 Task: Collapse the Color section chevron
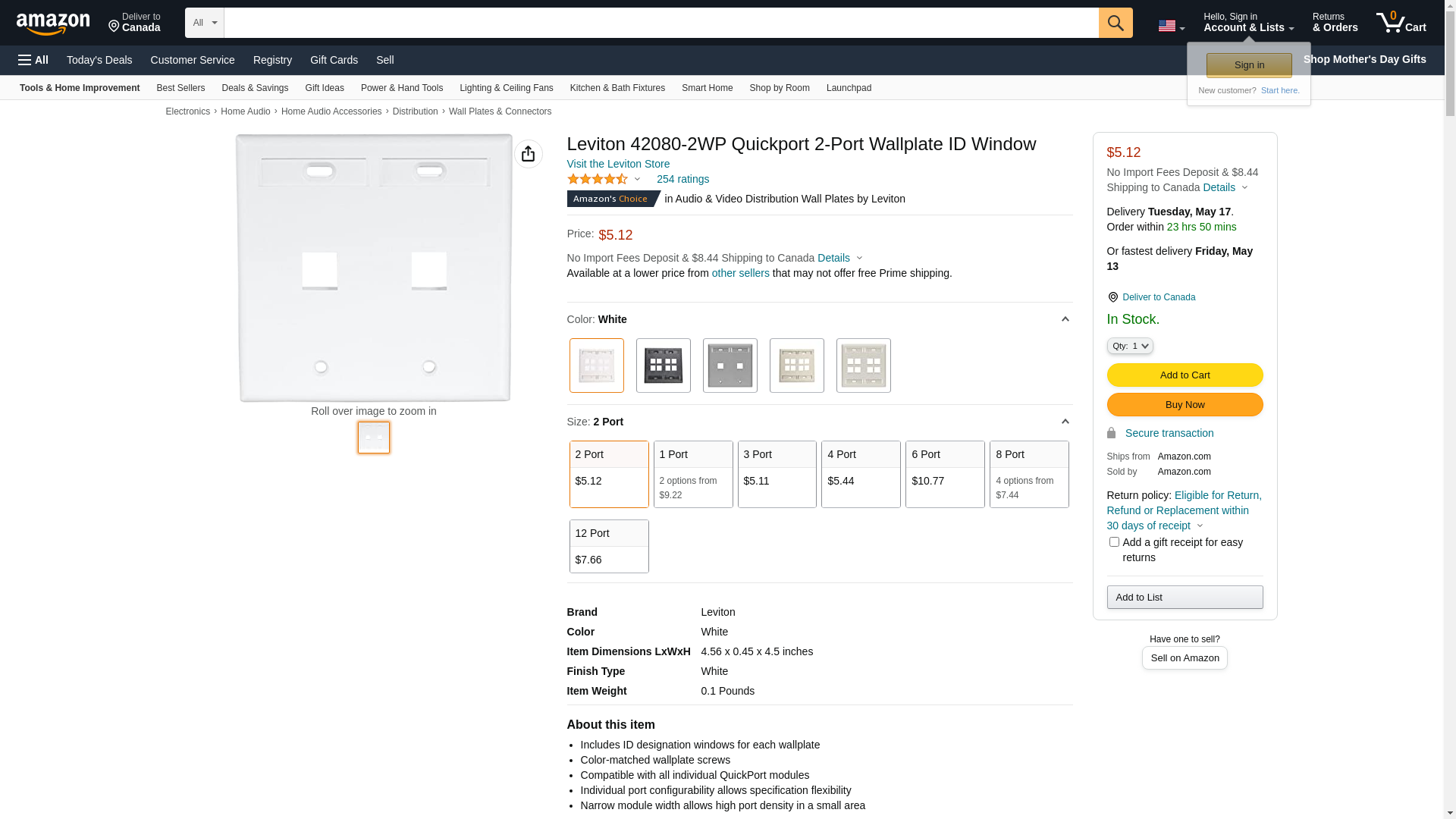pyautogui.click(x=1065, y=319)
